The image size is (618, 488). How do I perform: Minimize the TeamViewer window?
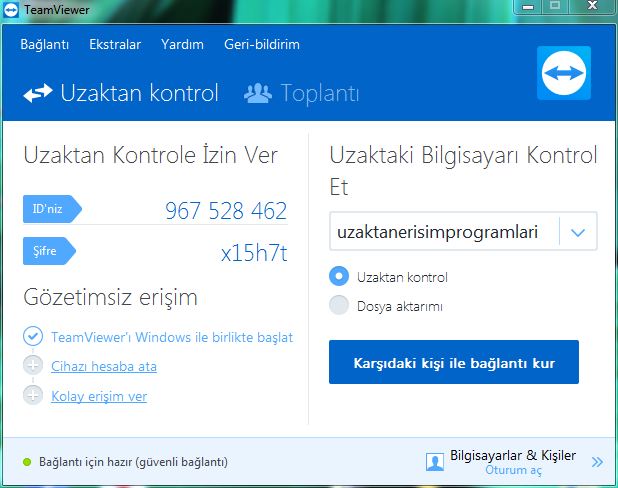pos(528,6)
